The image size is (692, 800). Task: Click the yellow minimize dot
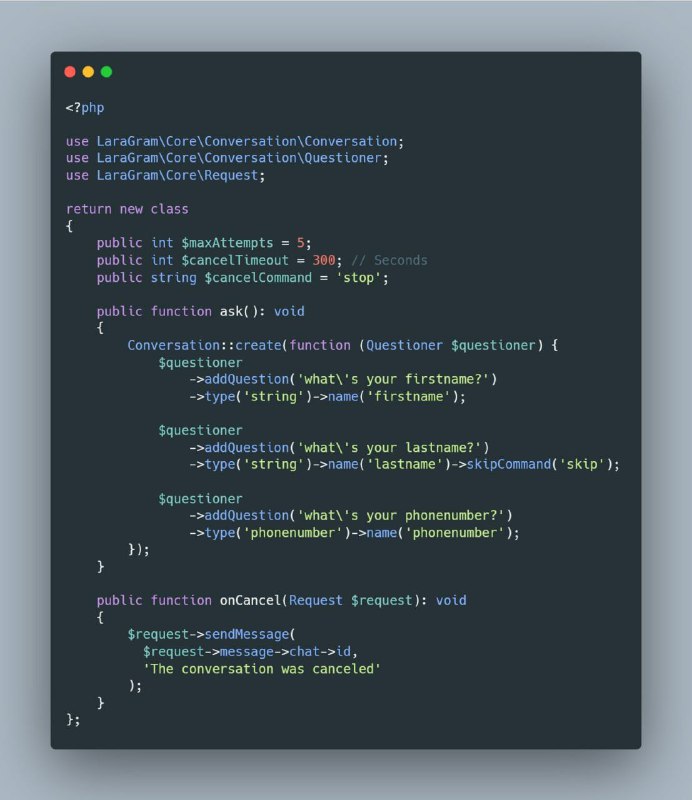88,72
